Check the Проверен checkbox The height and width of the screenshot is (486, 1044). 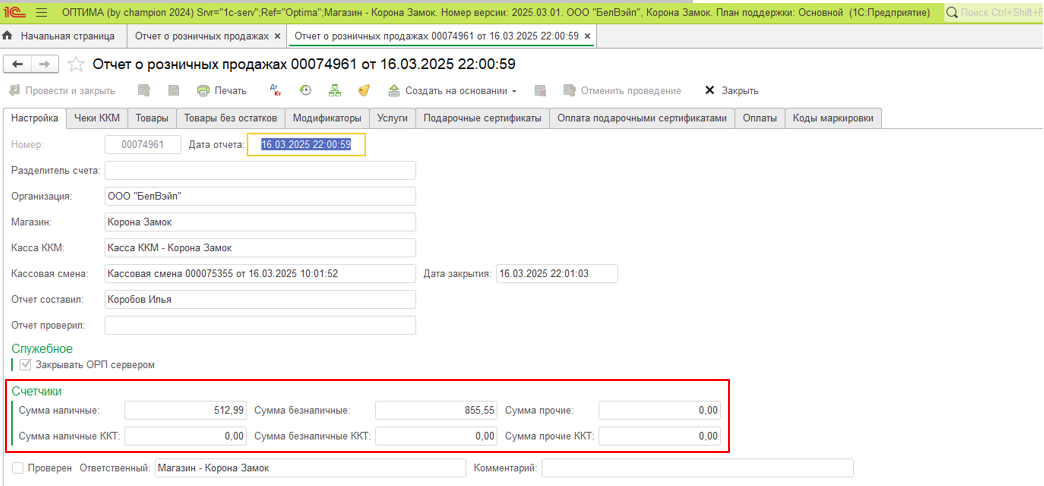click(x=17, y=468)
